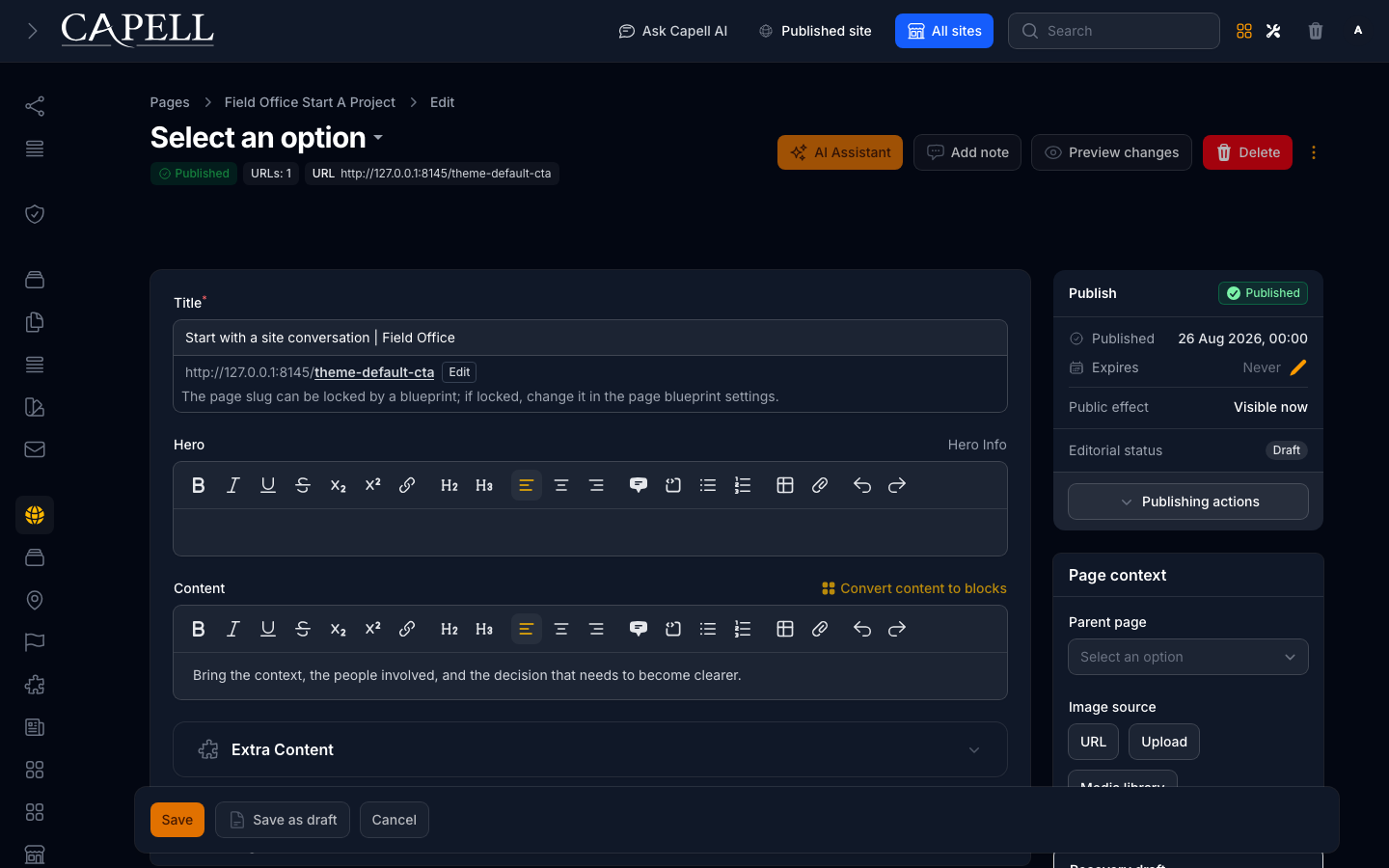Set H3 heading in the Hero editor
This screenshot has height=868, width=1389.
click(484, 485)
